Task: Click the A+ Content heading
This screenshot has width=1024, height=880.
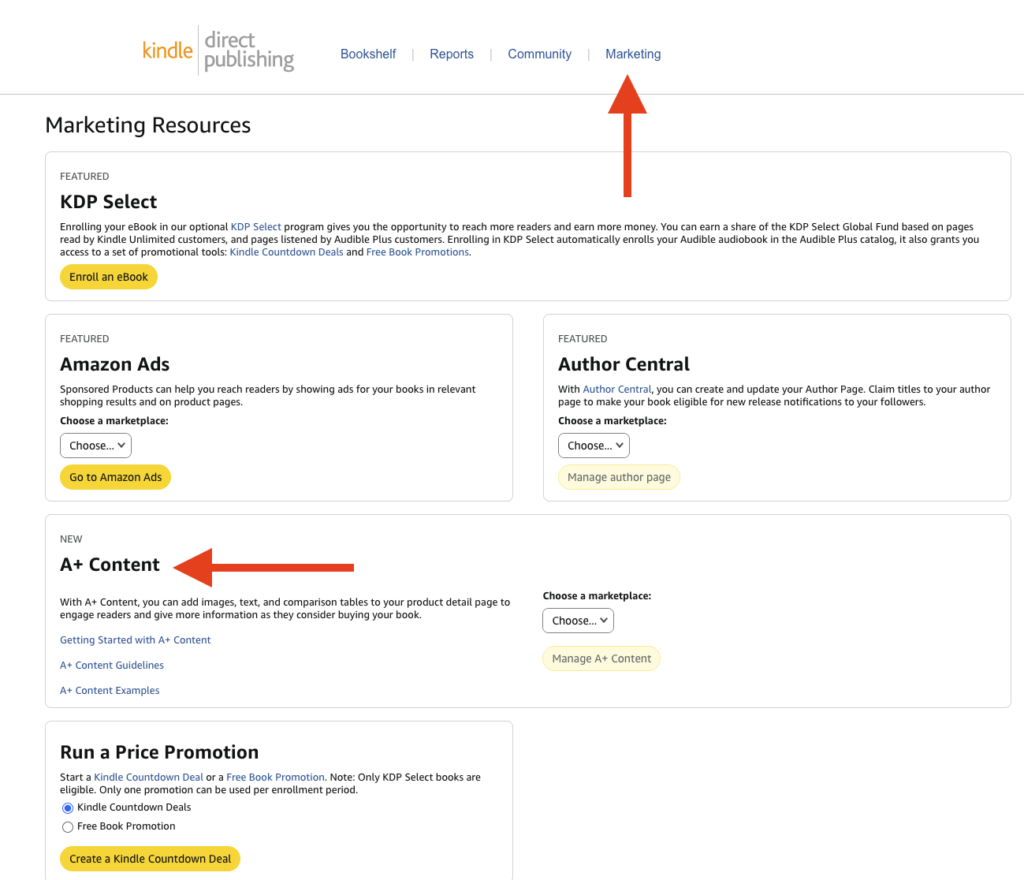Action: (x=110, y=565)
